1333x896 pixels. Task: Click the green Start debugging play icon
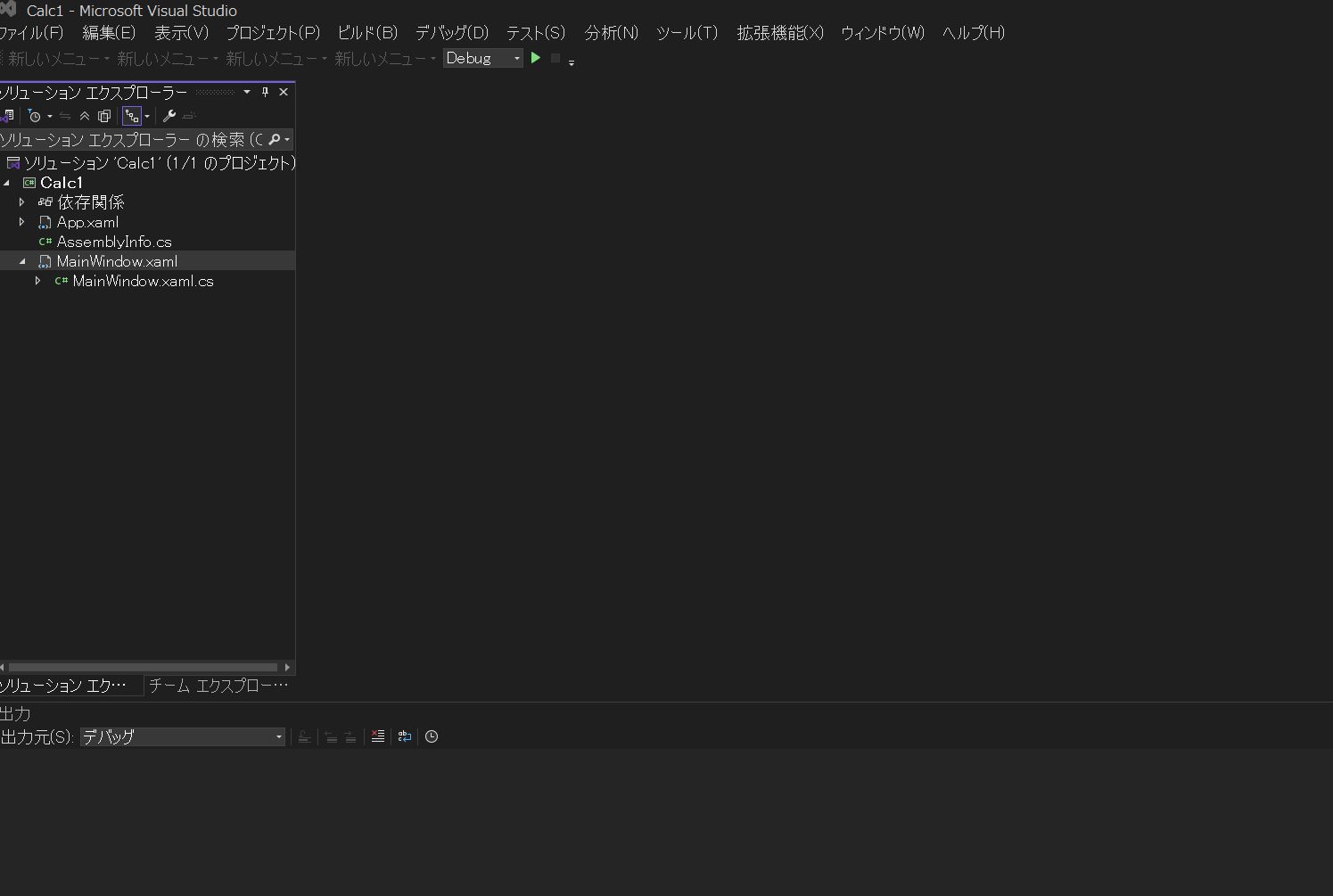(536, 58)
